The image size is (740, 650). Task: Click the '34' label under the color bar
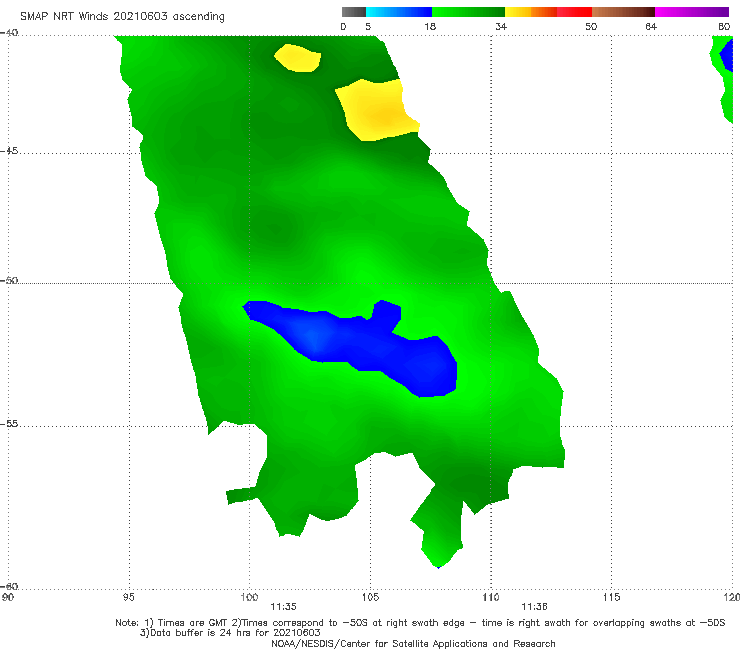[501, 26]
